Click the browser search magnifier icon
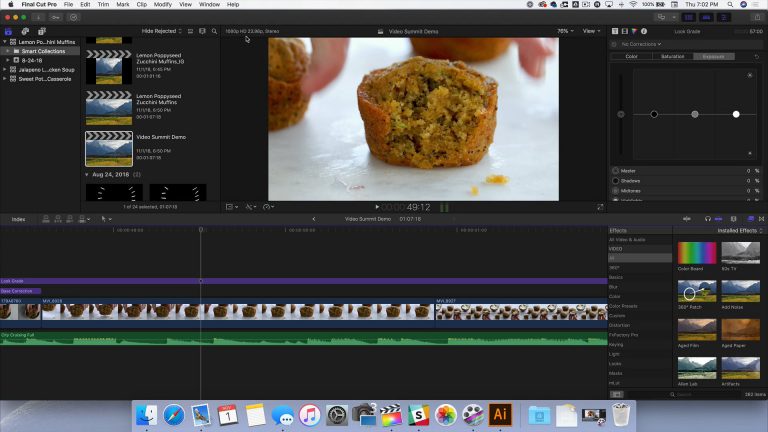768x432 pixels. coord(214,31)
